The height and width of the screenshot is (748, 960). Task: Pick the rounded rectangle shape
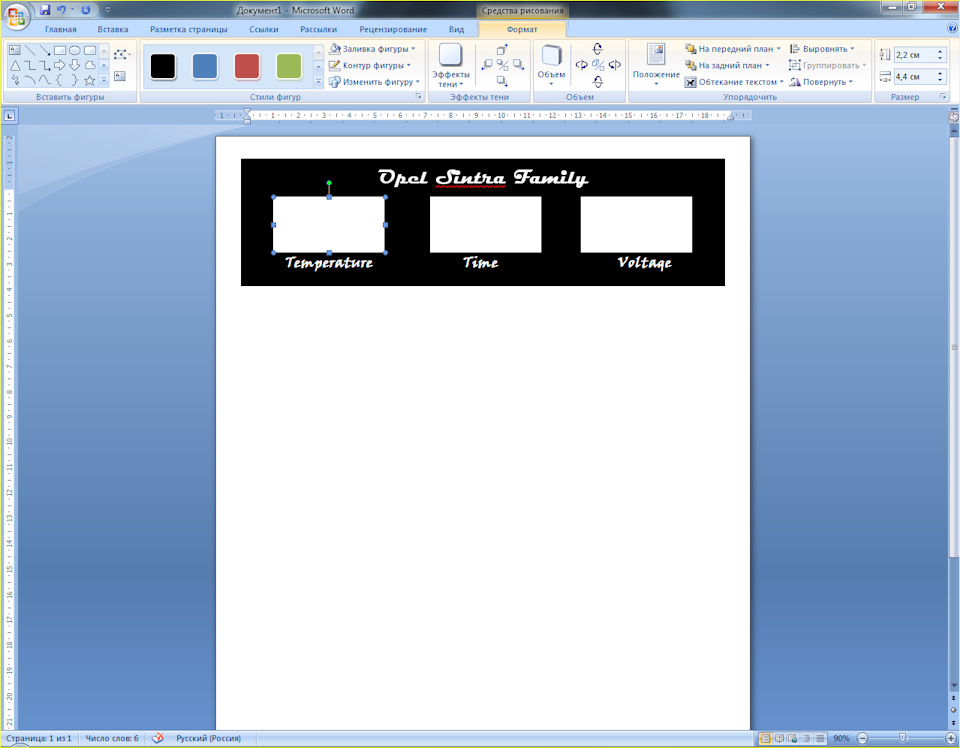click(x=90, y=50)
